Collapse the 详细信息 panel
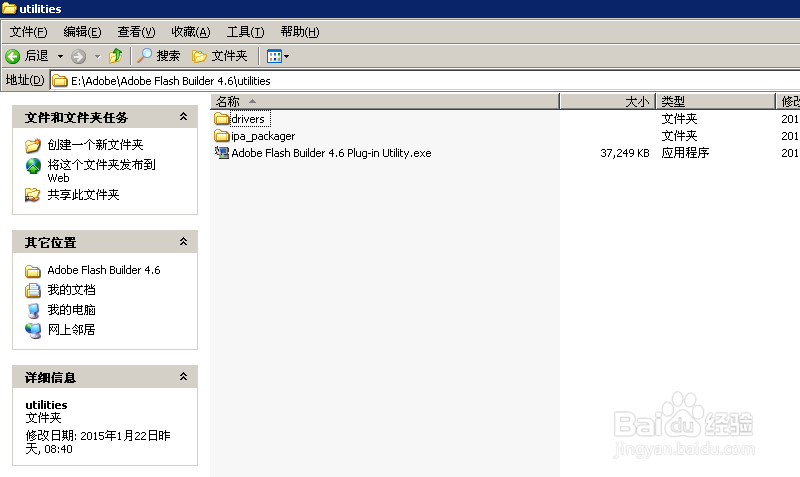800x477 pixels. 183,377
